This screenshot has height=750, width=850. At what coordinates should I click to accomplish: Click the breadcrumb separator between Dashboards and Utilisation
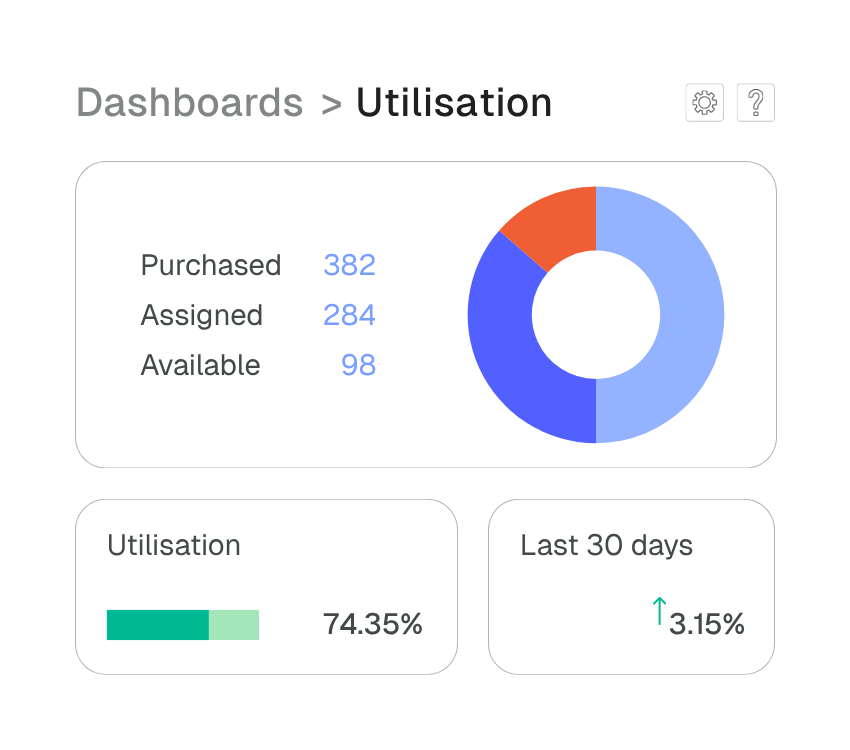[x=331, y=103]
